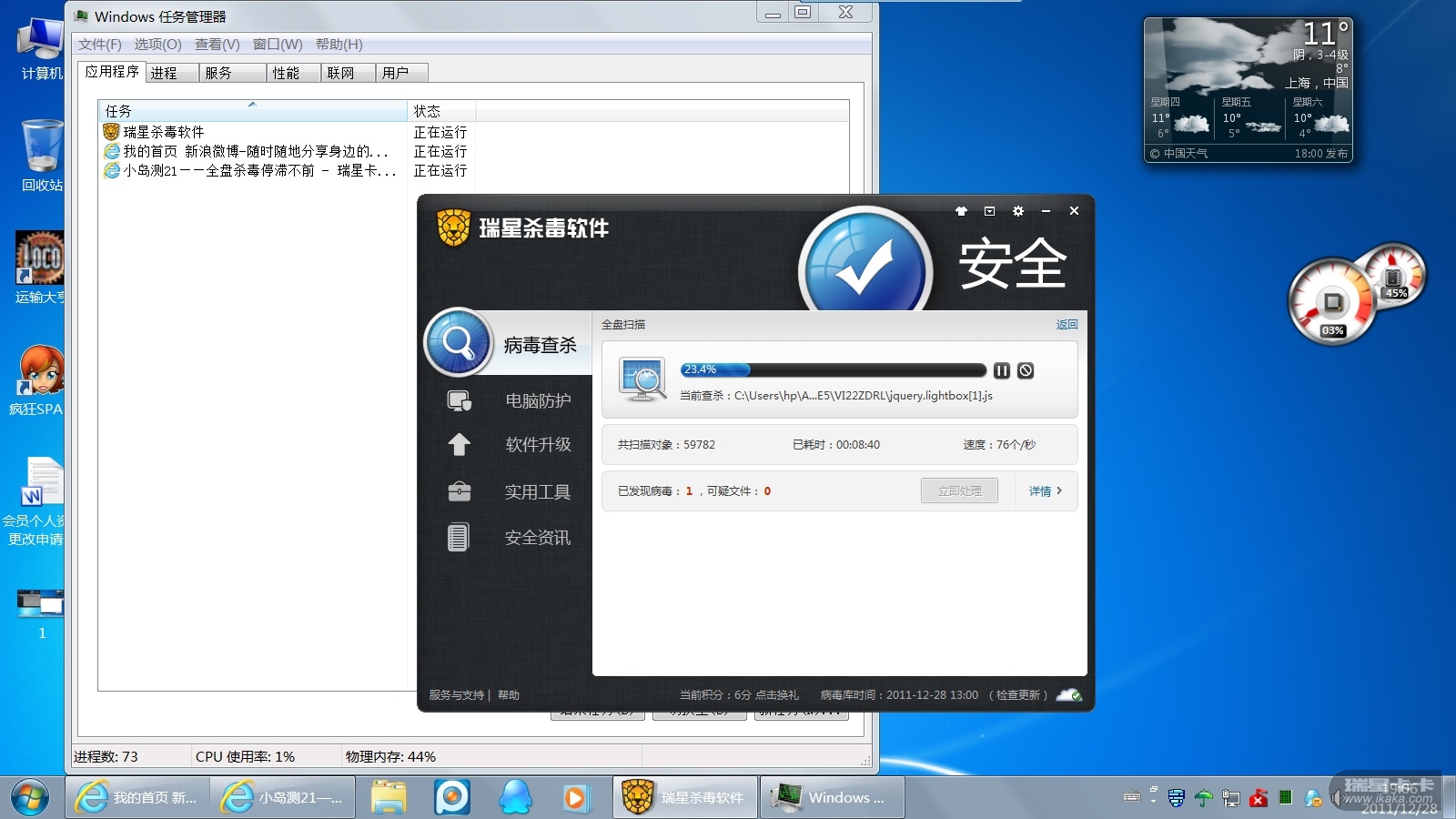Switch to 进程 tab in Task Manager

point(171,73)
